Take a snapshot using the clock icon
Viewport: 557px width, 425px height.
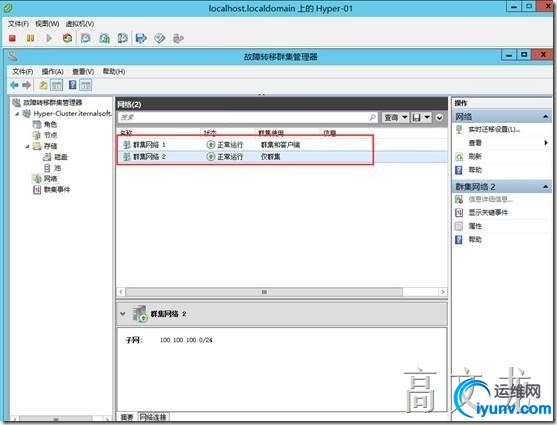click(86, 38)
